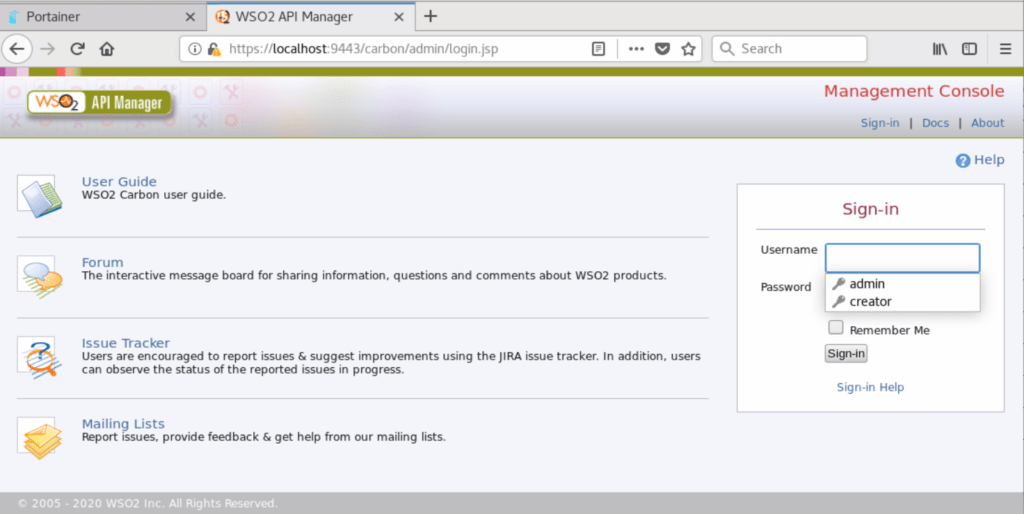Viewport: 1024px width, 514px height.
Task: Click the blue Help question mark icon
Action: [963, 161]
